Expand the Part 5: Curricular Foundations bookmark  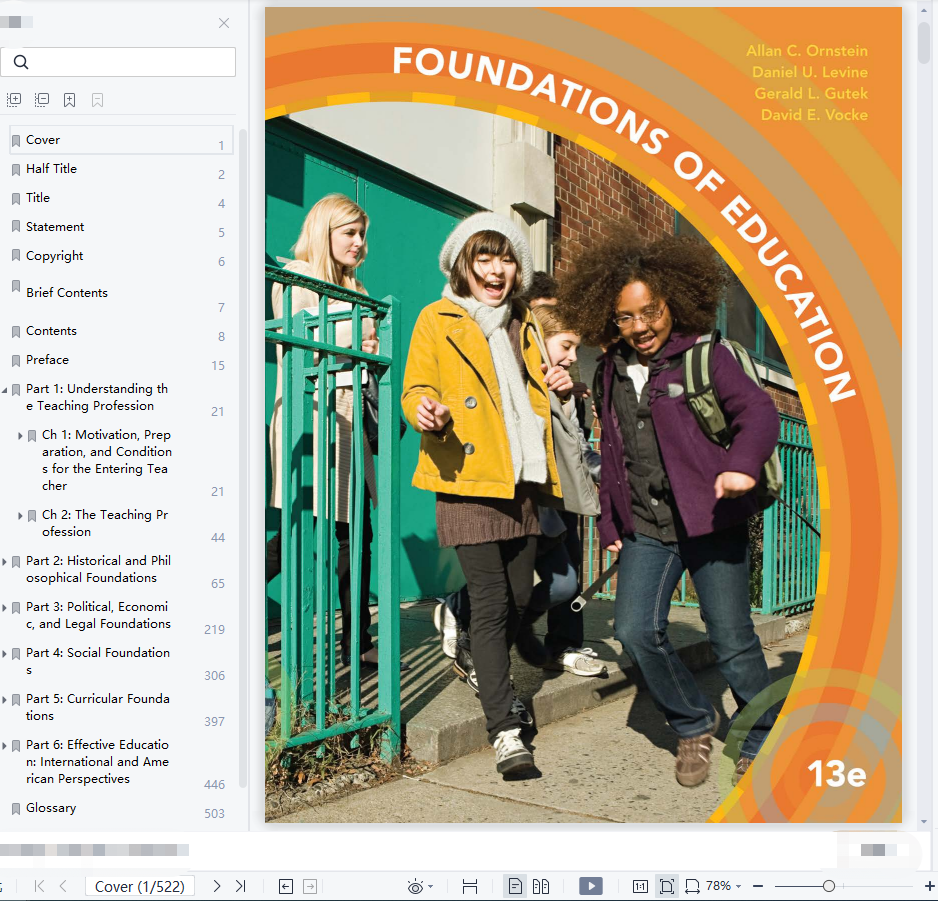[x=5, y=700]
